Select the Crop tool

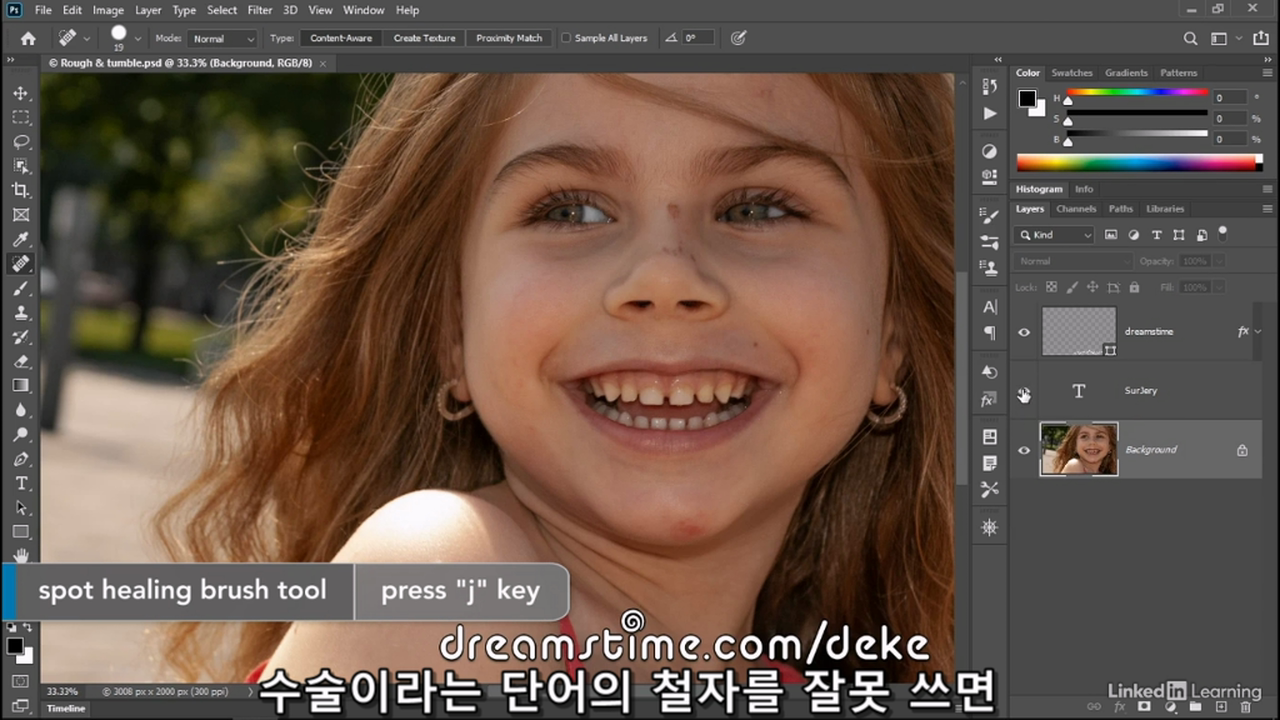(x=20, y=190)
